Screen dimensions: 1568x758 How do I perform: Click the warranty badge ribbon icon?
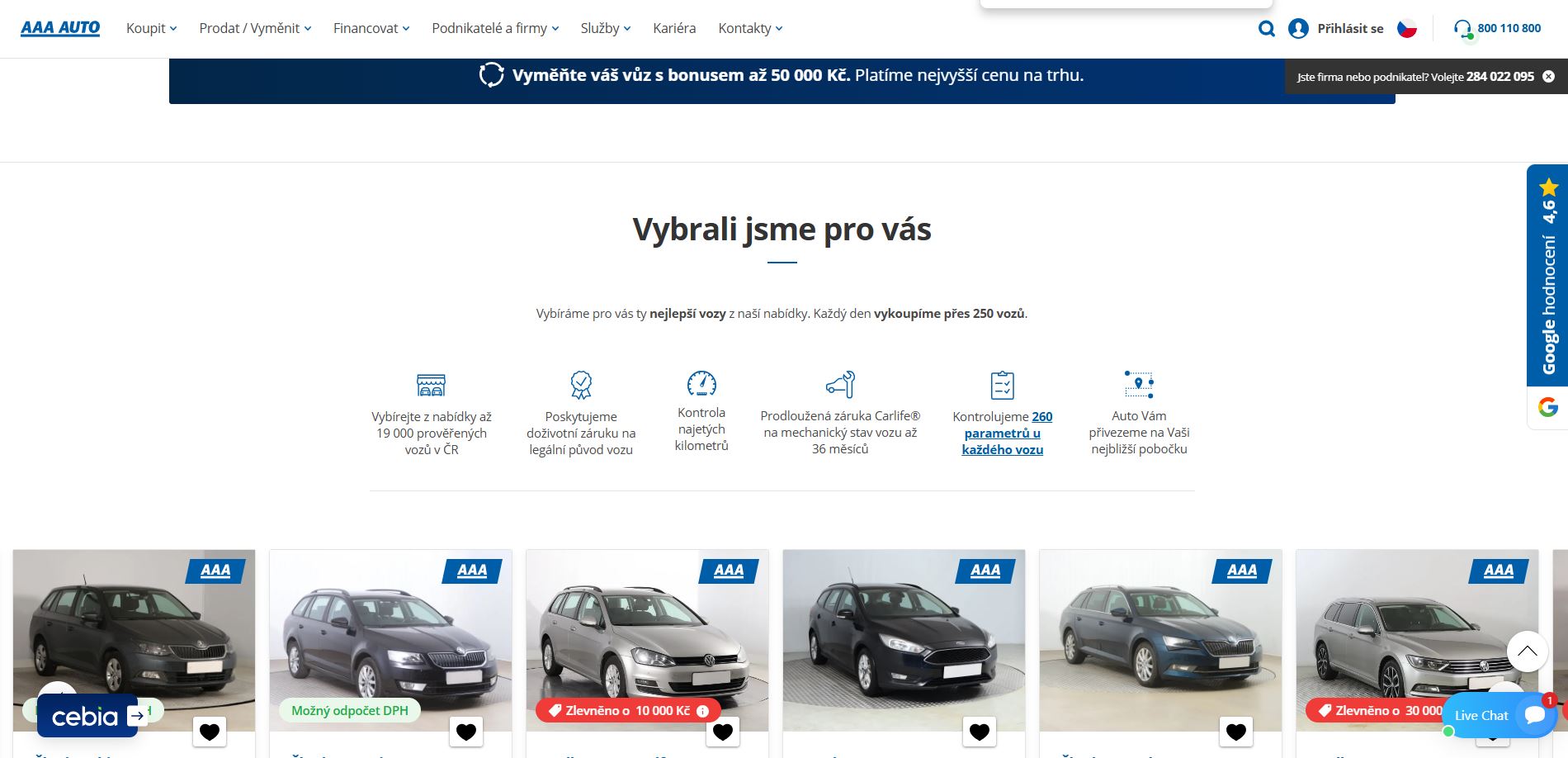point(581,385)
